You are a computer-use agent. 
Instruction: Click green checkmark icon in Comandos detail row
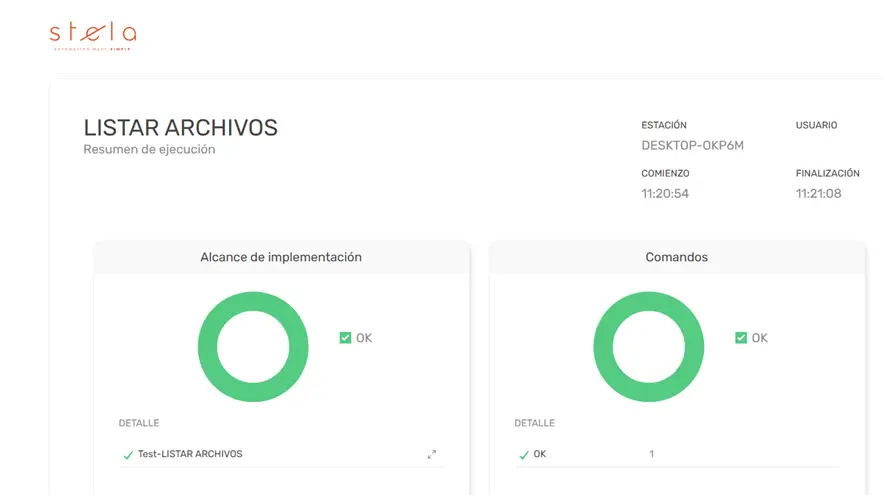[x=523, y=455]
